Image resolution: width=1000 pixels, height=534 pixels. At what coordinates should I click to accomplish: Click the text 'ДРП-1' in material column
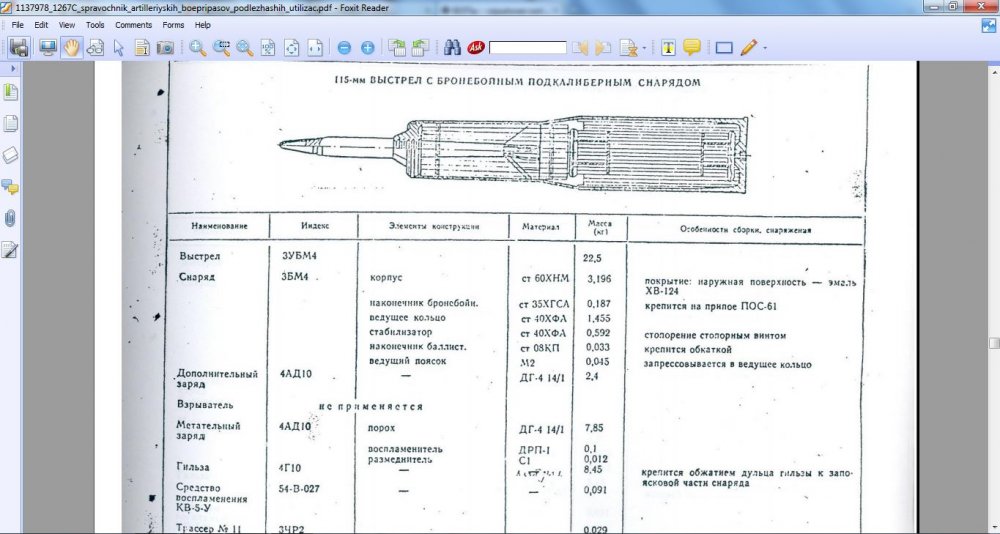535,450
